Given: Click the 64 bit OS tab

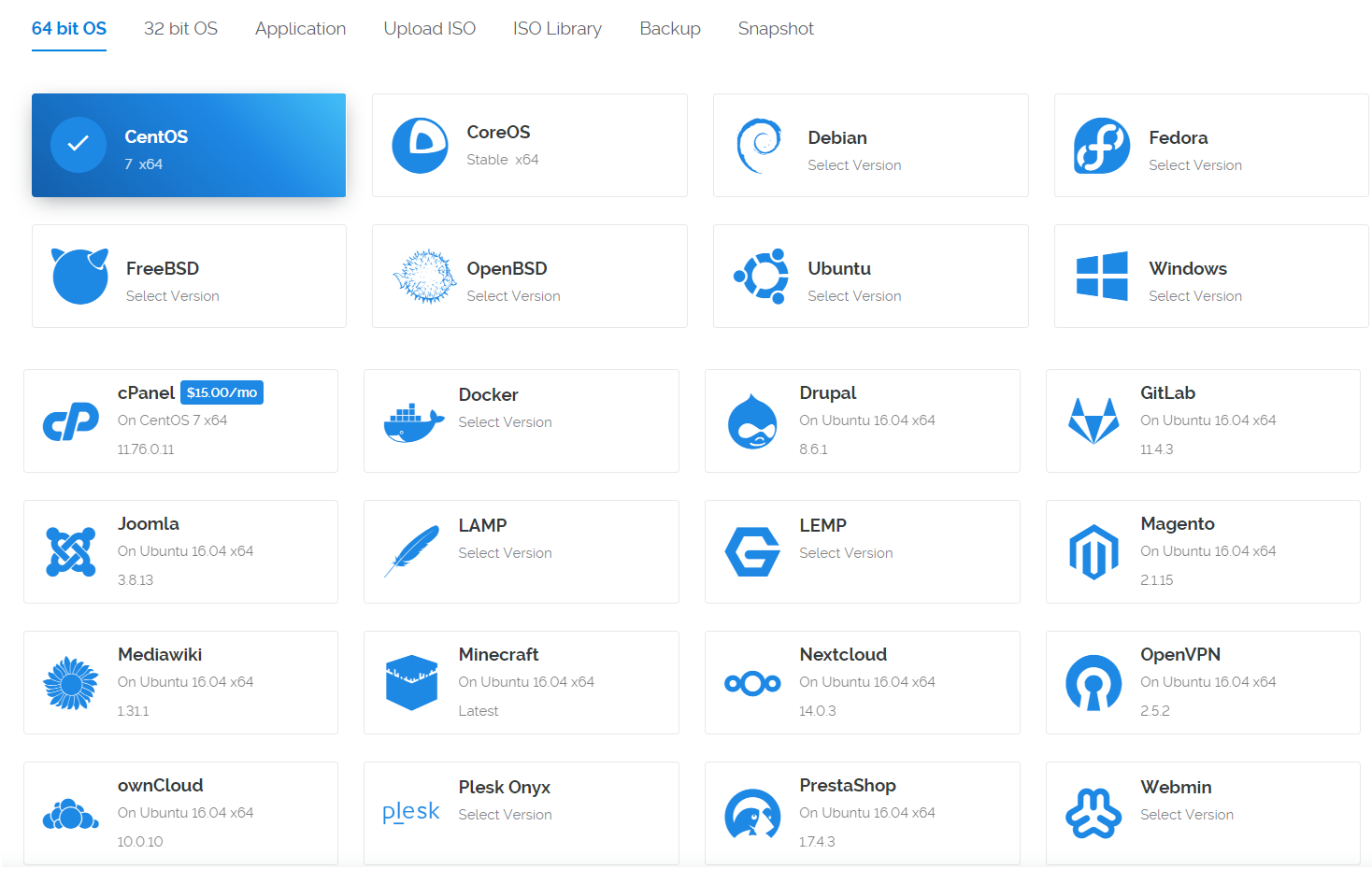Looking at the screenshot, I should point(69,29).
